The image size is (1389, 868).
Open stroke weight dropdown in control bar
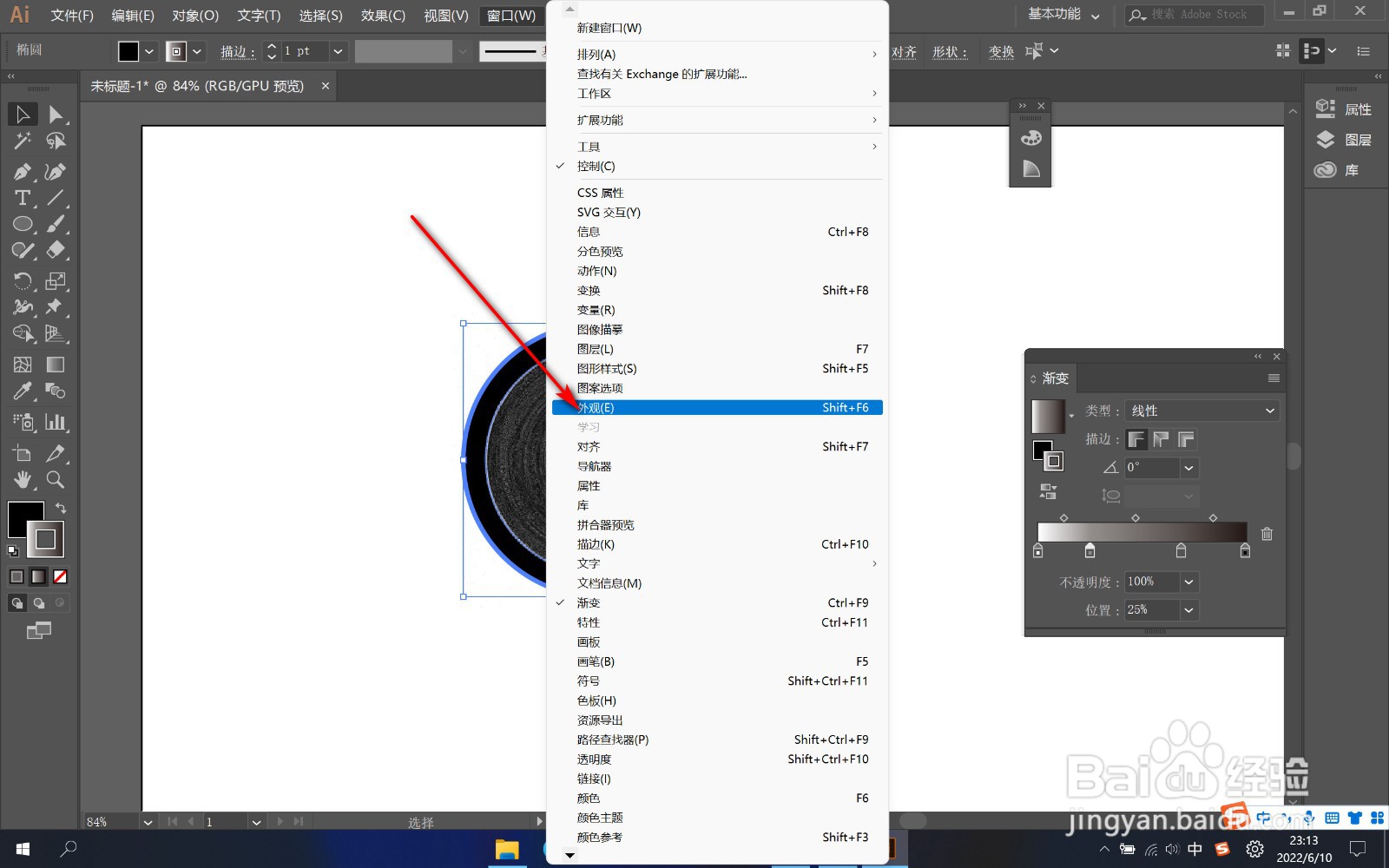(338, 51)
